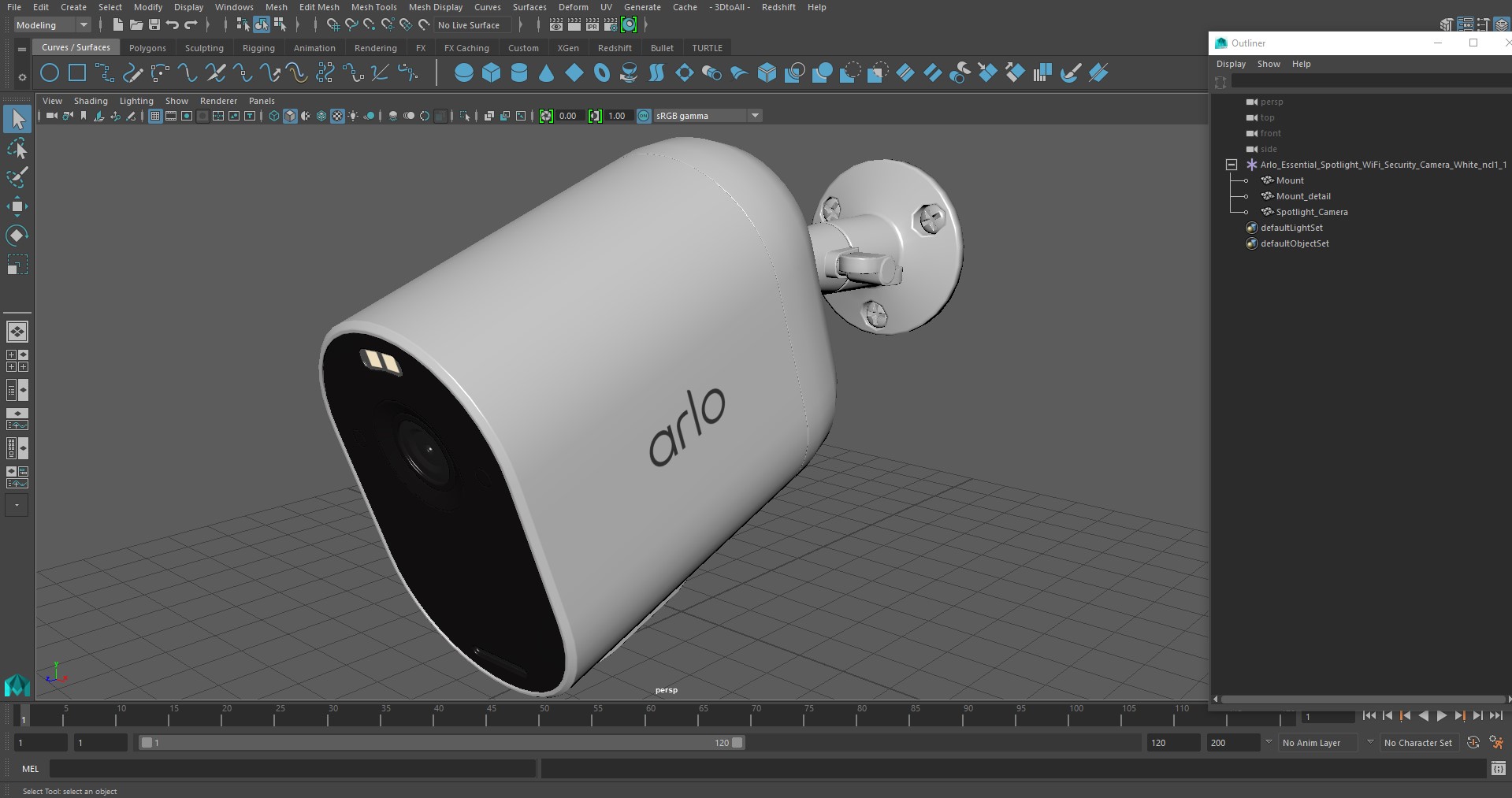1512x798 pixels.
Task: Toggle use all lights in viewport
Action: pyautogui.click(x=353, y=116)
